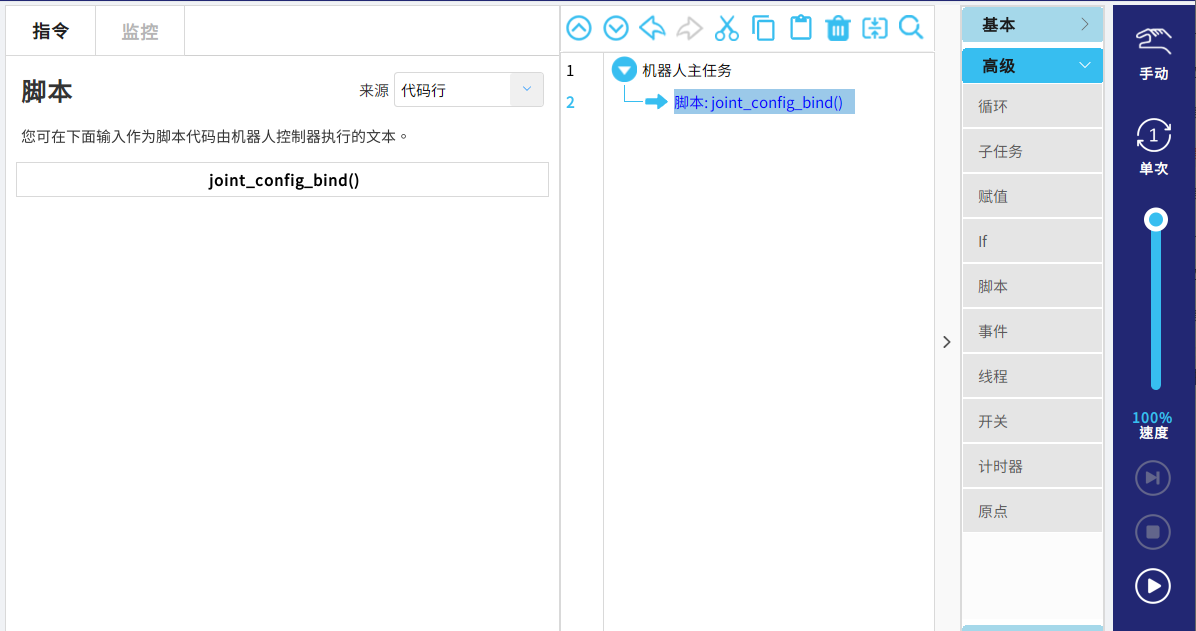Click the scissors cut icon
The image size is (1196, 631).
point(727,28)
